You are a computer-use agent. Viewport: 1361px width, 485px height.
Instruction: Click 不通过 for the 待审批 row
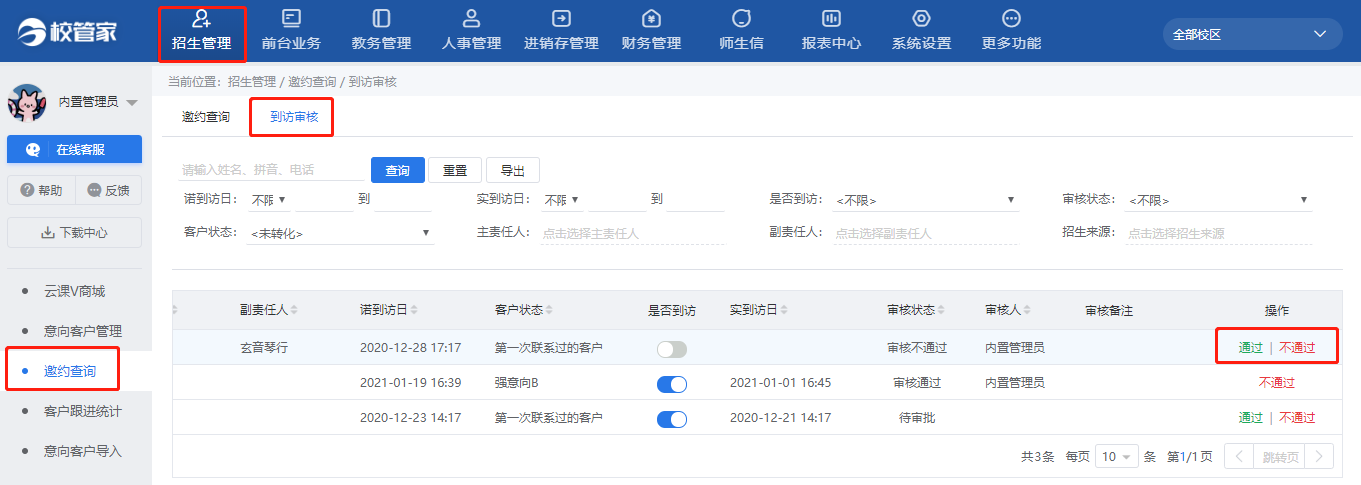(x=1297, y=418)
